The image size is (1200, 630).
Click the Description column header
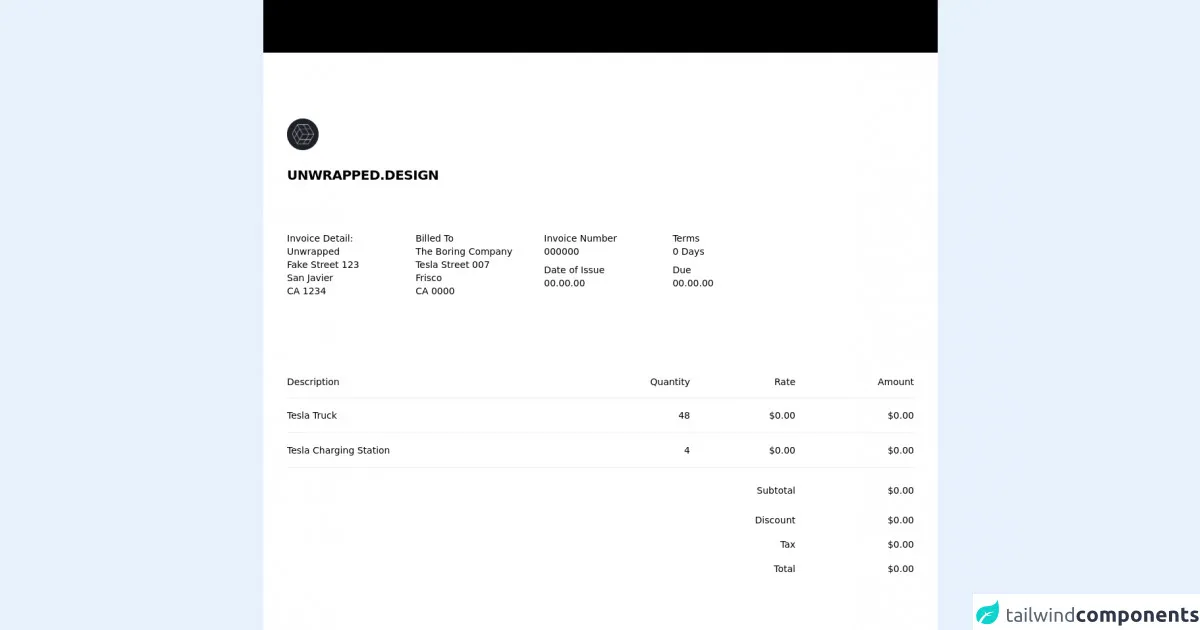[x=313, y=382]
